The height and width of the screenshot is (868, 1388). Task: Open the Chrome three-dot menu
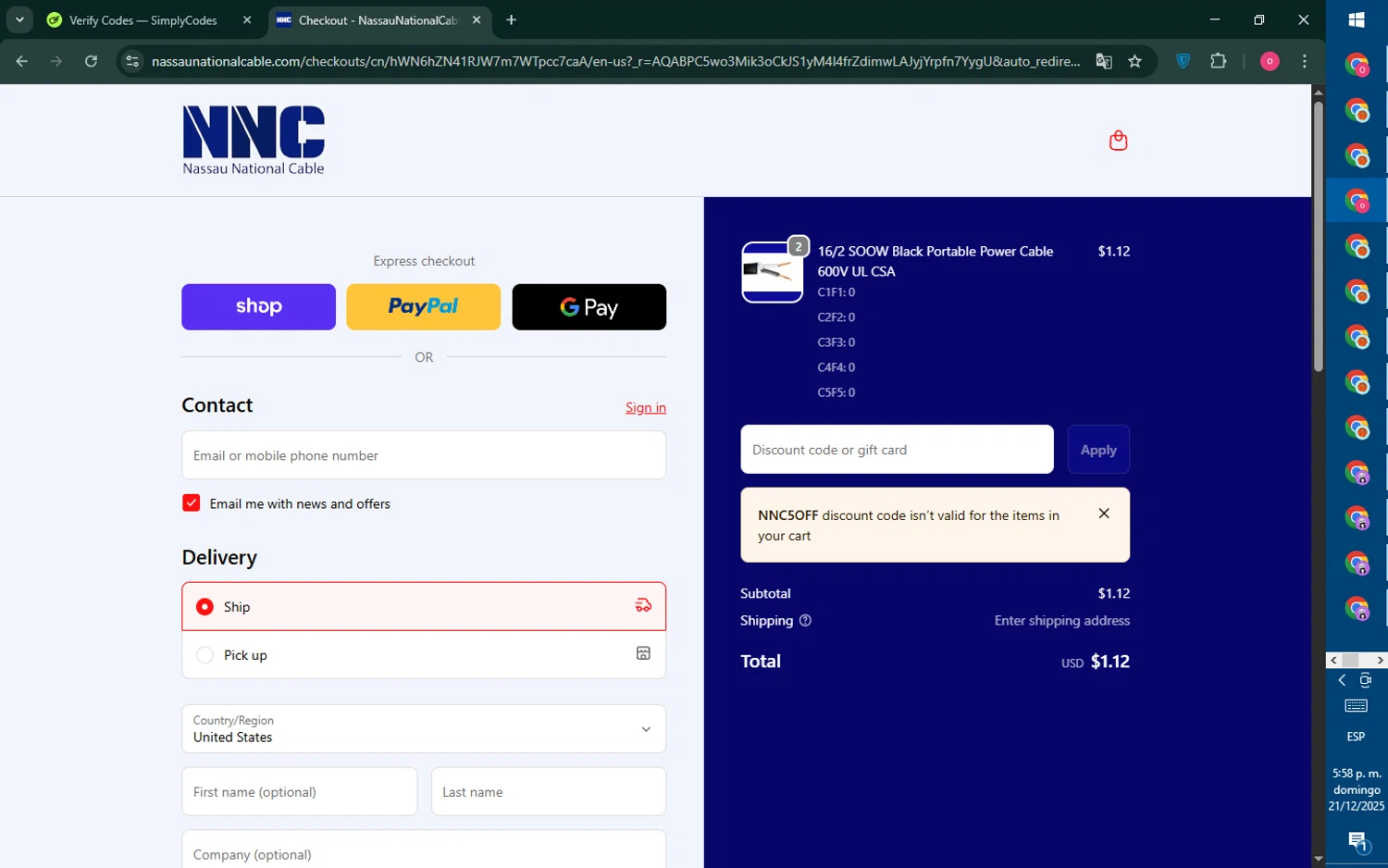point(1305,61)
